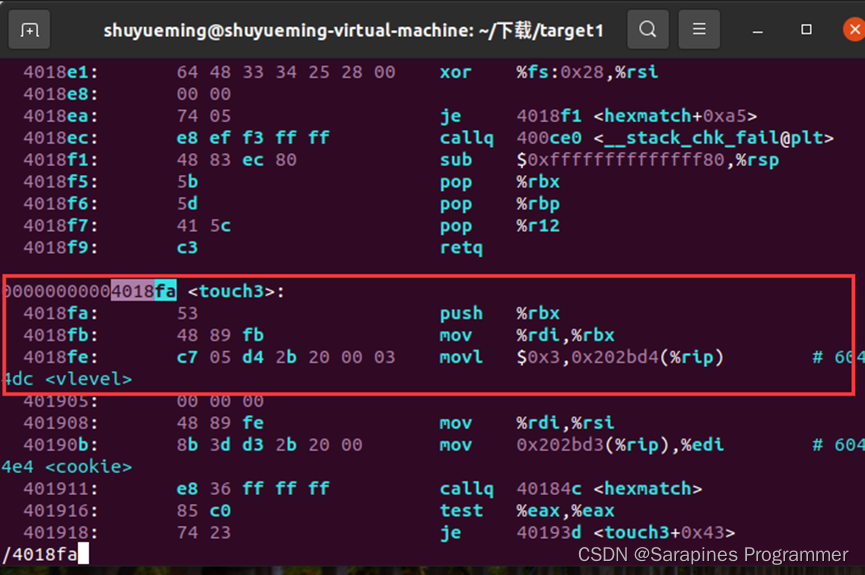
Task: Click the xor instruction
Action: (456, 72)
